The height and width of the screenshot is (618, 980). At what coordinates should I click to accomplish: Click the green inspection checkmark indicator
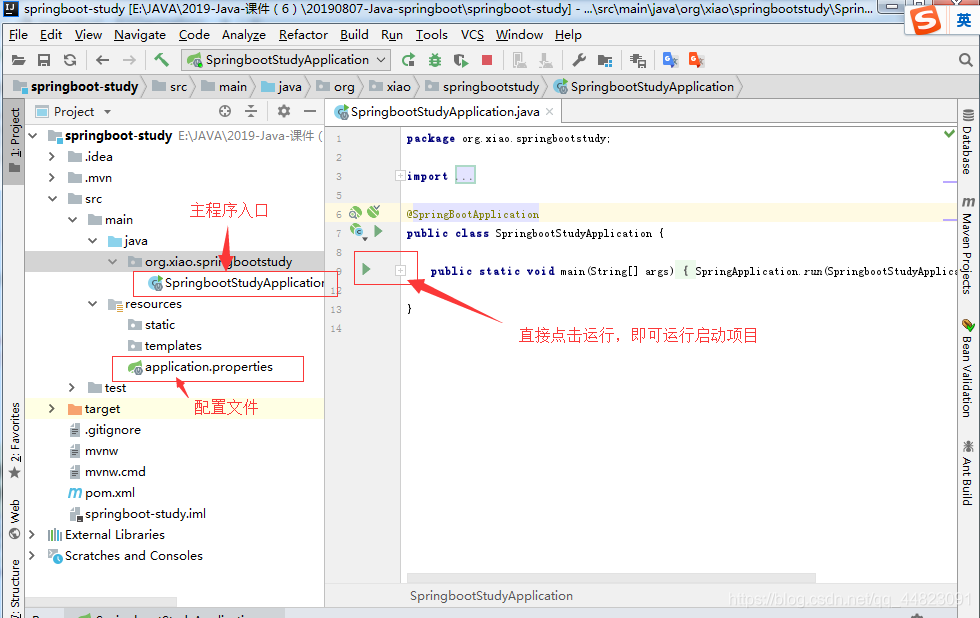[949, 133]
